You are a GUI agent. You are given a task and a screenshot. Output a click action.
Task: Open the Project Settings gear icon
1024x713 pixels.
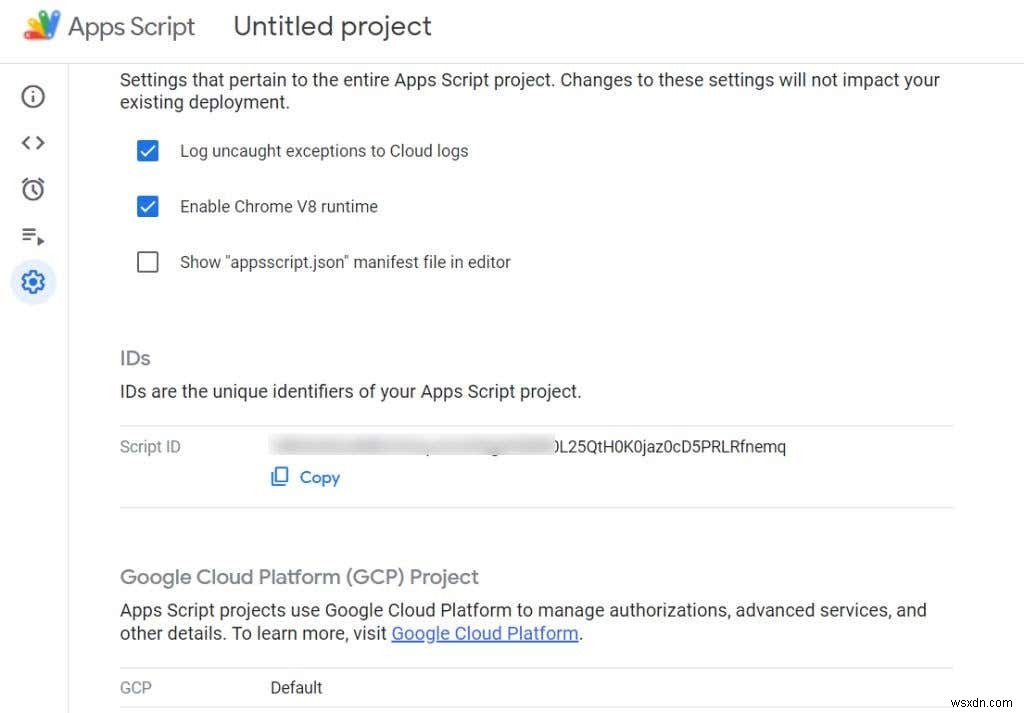(33, 282)
